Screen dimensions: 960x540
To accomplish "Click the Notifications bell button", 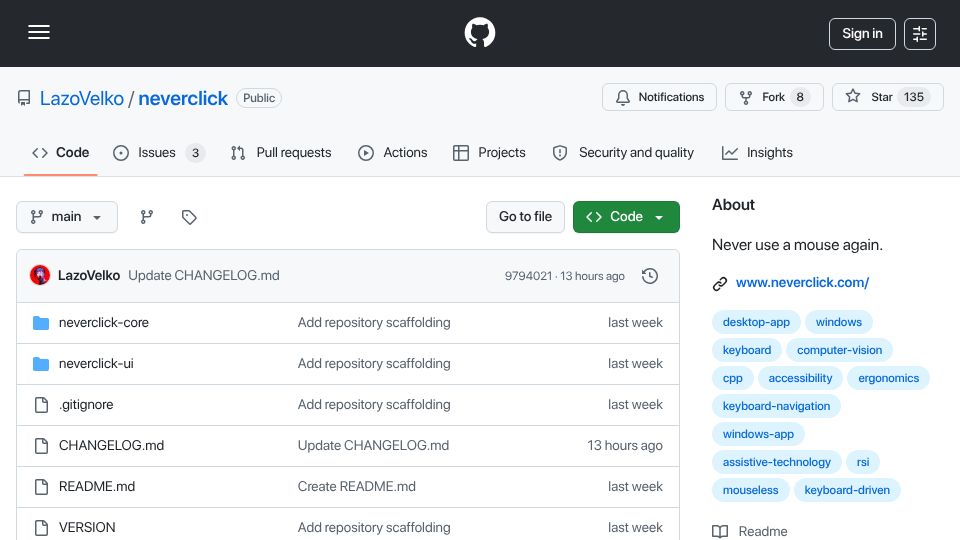I will [659, 97].
